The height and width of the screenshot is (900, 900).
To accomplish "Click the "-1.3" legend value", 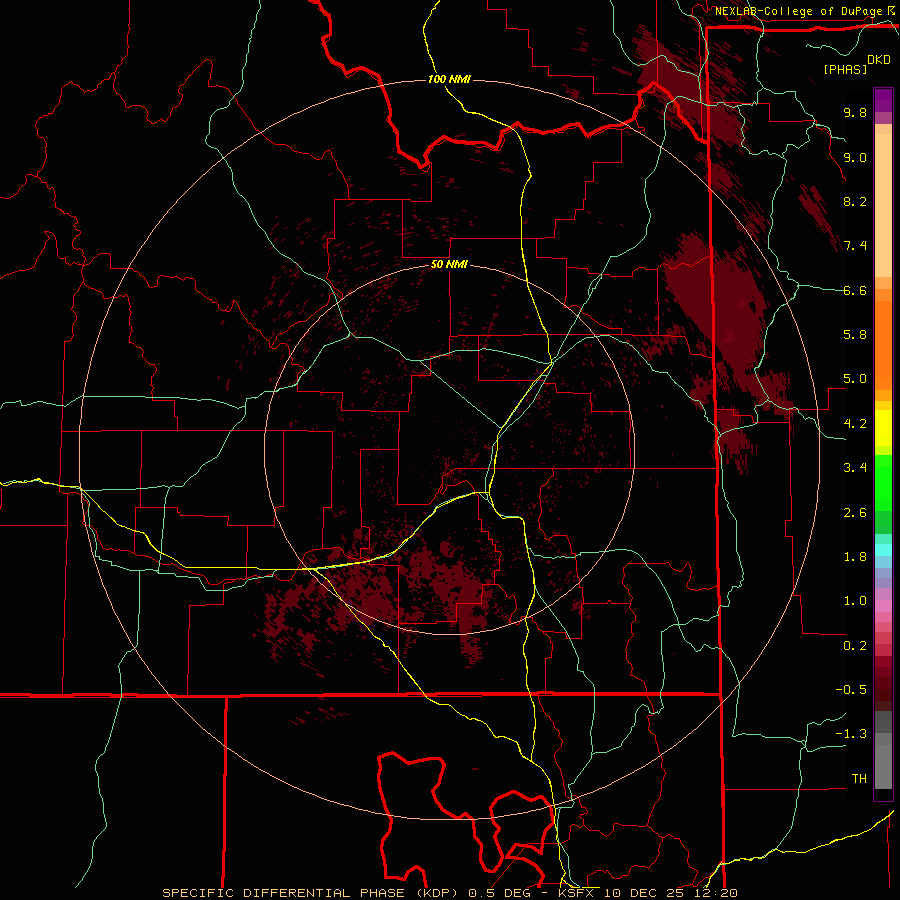I will 851,734.
